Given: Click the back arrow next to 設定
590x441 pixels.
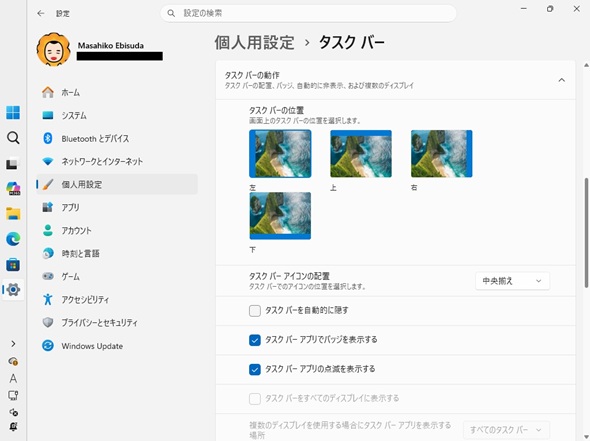Looking at the screenshot, I should [41, 14].
